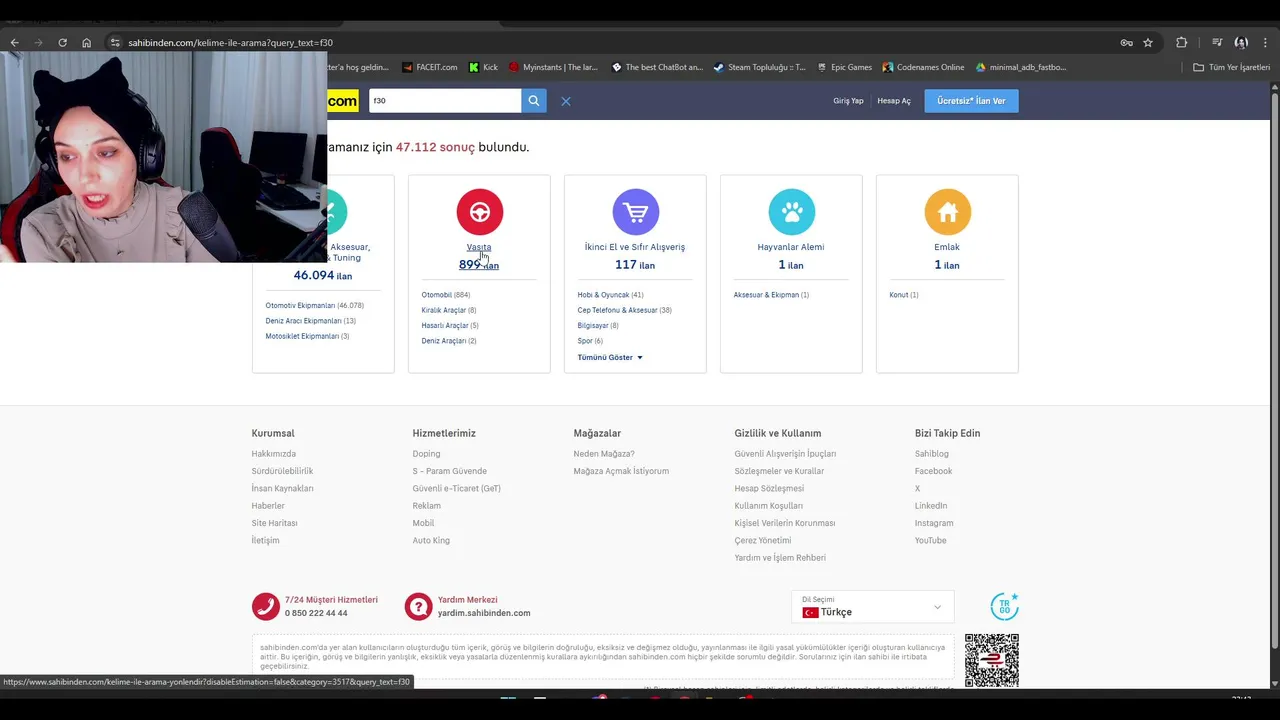
Task: Open the shopping cart category icon
Action: (635, 212)
